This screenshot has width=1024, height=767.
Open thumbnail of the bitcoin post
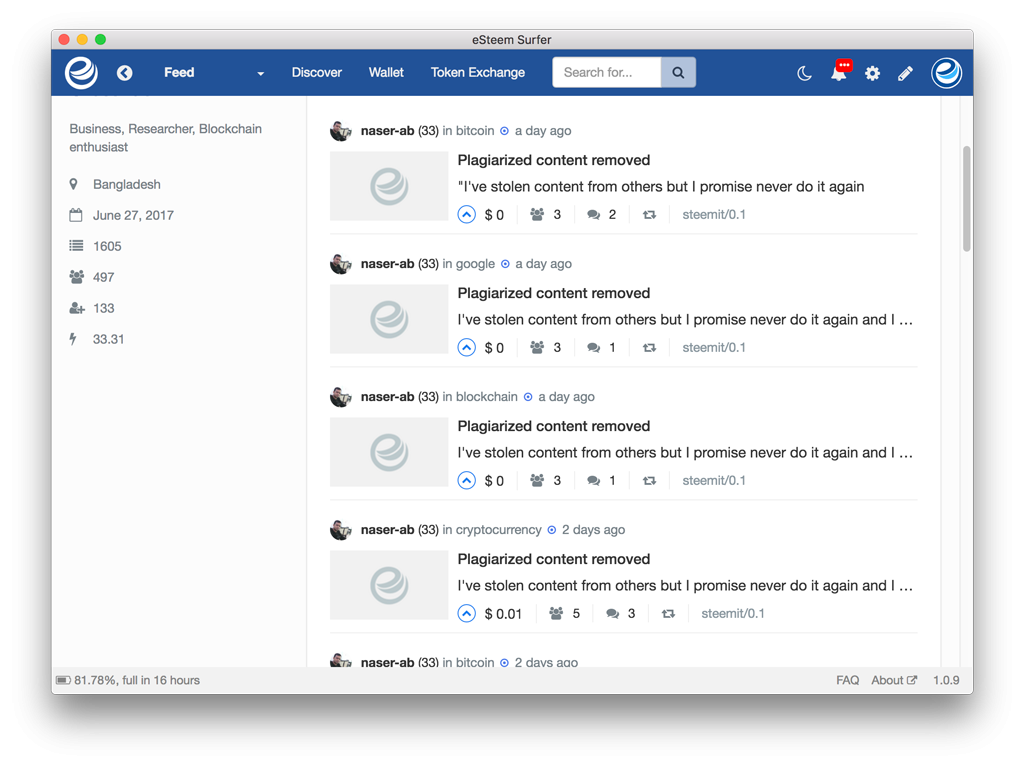(x=389, y=186)
